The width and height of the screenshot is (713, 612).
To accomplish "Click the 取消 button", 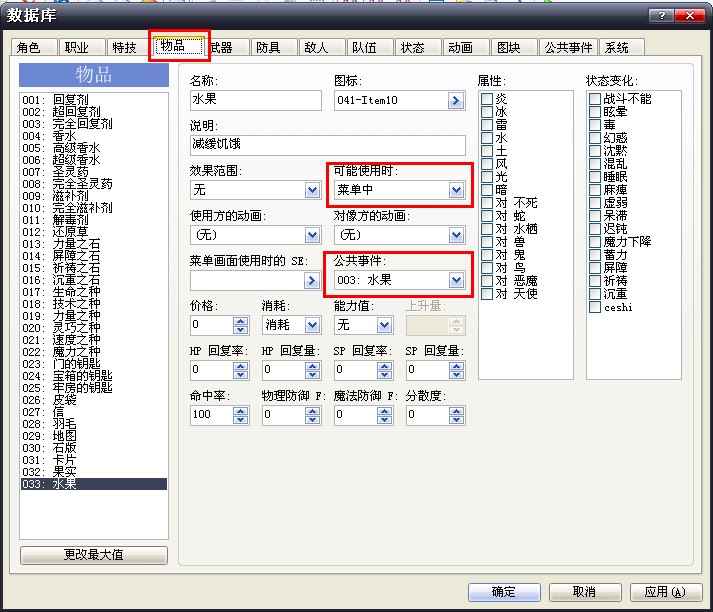I will (584, 592).
